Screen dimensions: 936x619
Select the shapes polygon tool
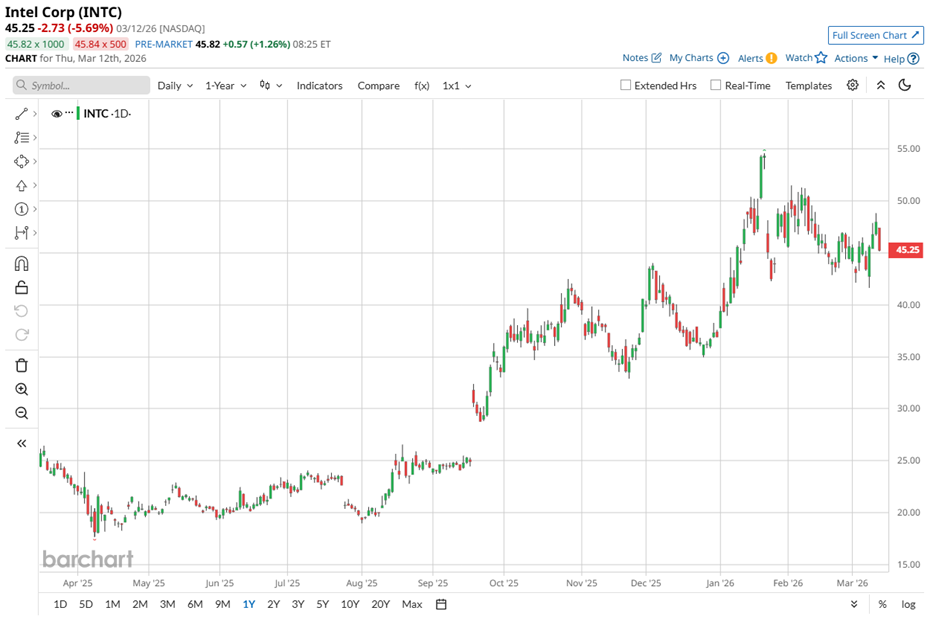(21, 161)
